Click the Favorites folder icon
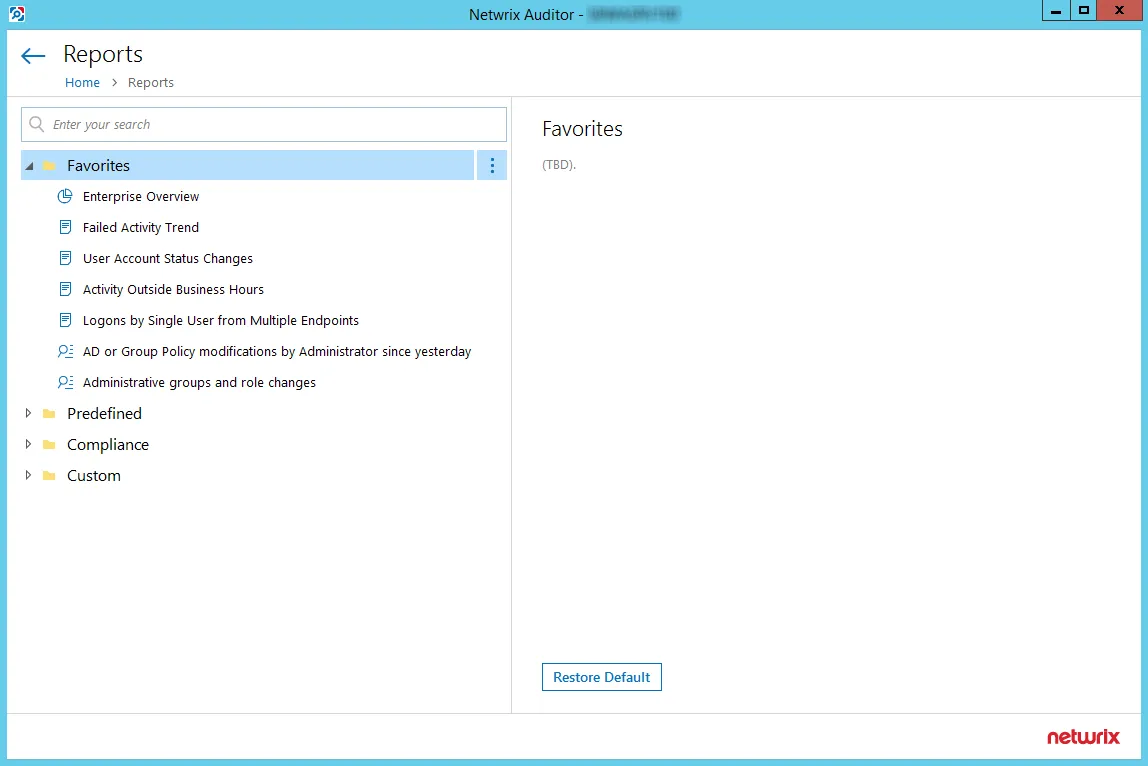This screenshot has height=766, width=1148. coord(49,166)
